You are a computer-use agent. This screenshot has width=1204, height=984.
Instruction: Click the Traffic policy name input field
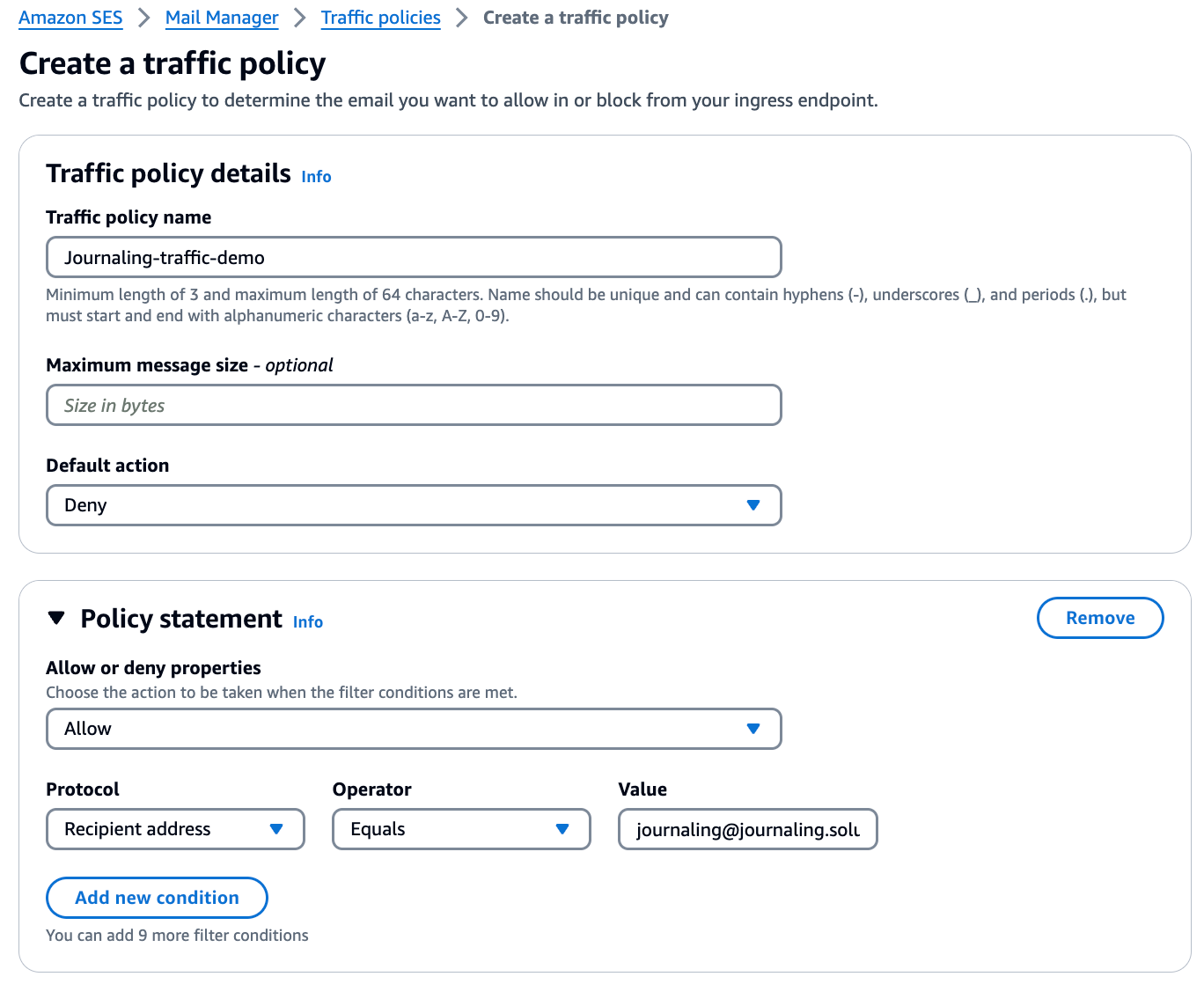coord(414,257)
